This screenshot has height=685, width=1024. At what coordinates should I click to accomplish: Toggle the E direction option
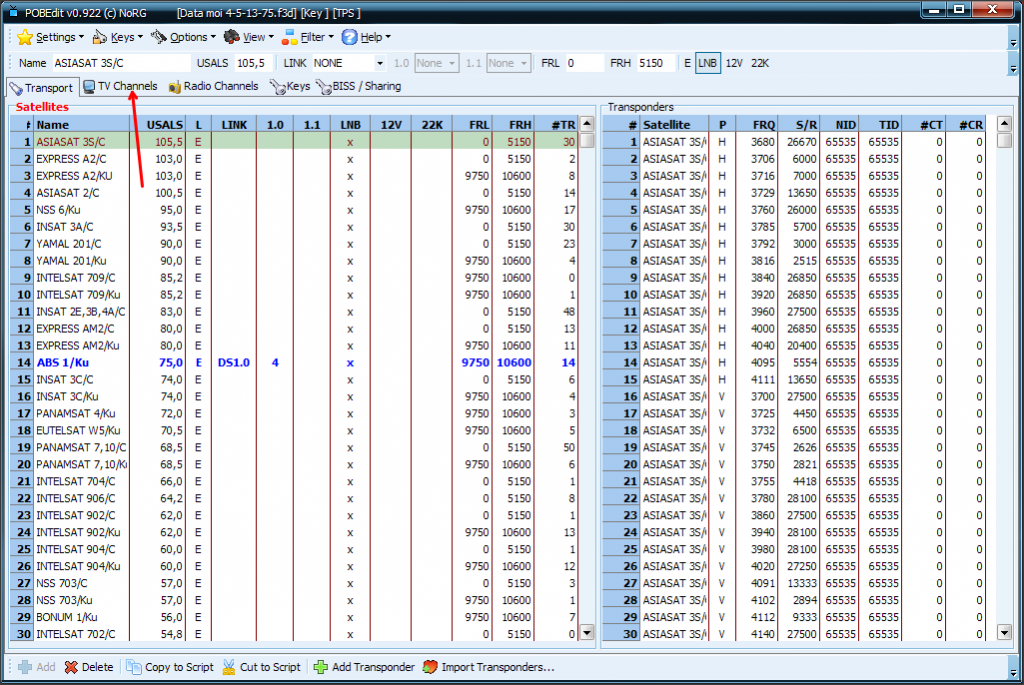687,63
